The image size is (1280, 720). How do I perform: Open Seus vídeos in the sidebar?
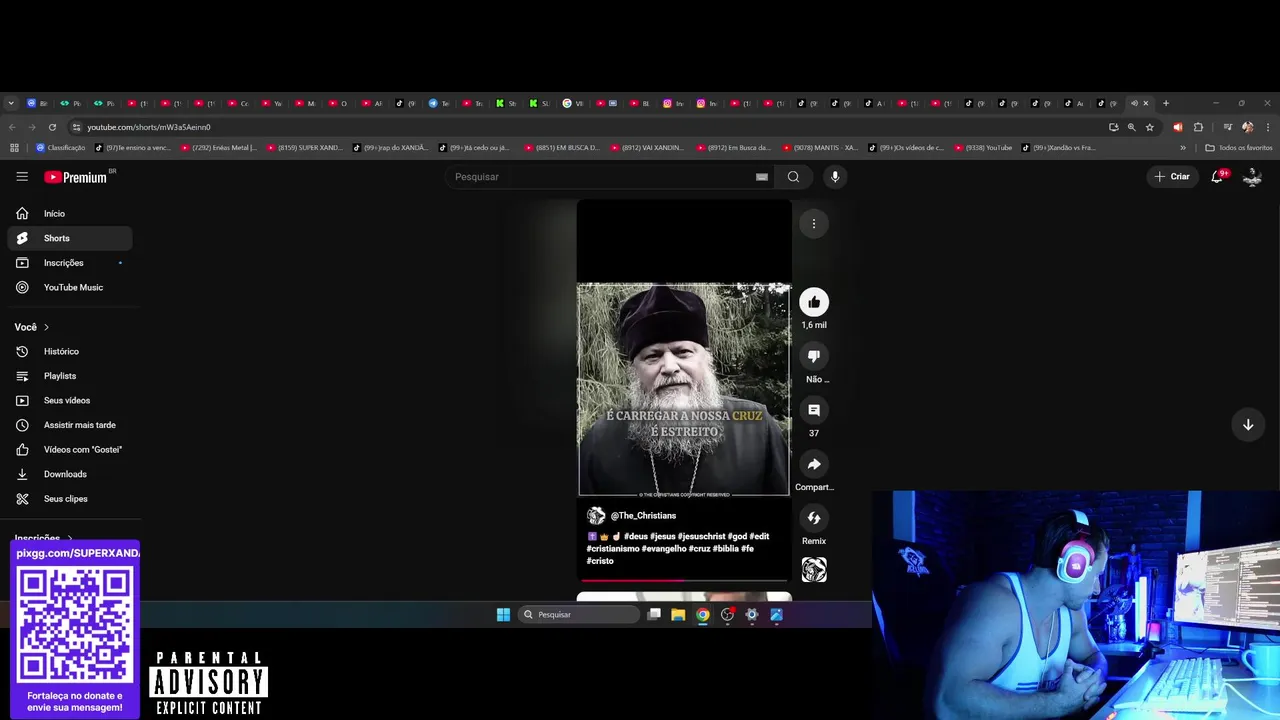click(70, 401)
